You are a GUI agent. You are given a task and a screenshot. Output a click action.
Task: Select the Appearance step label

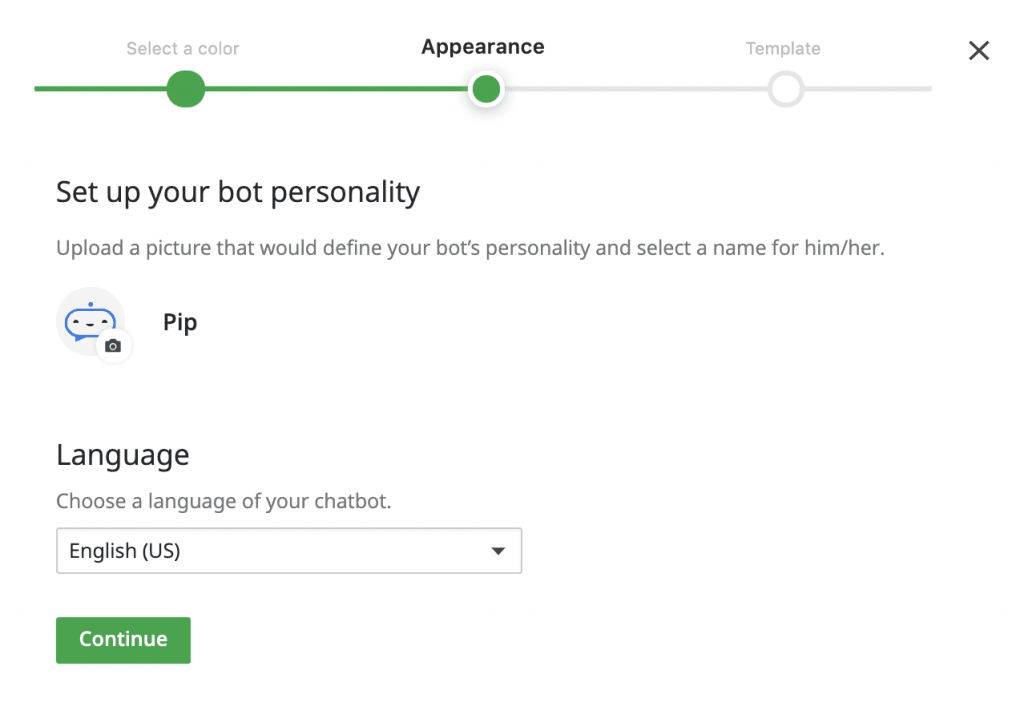coord(483,47)
